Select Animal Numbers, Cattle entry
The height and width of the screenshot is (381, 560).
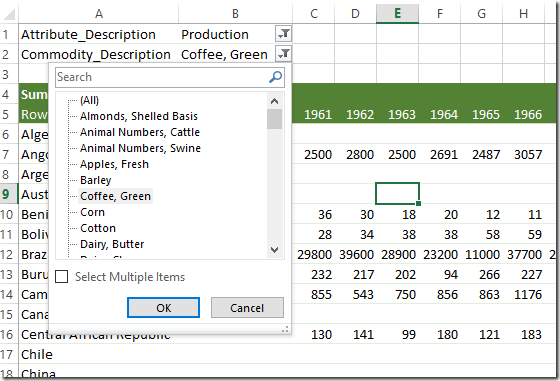pos(140,132)
